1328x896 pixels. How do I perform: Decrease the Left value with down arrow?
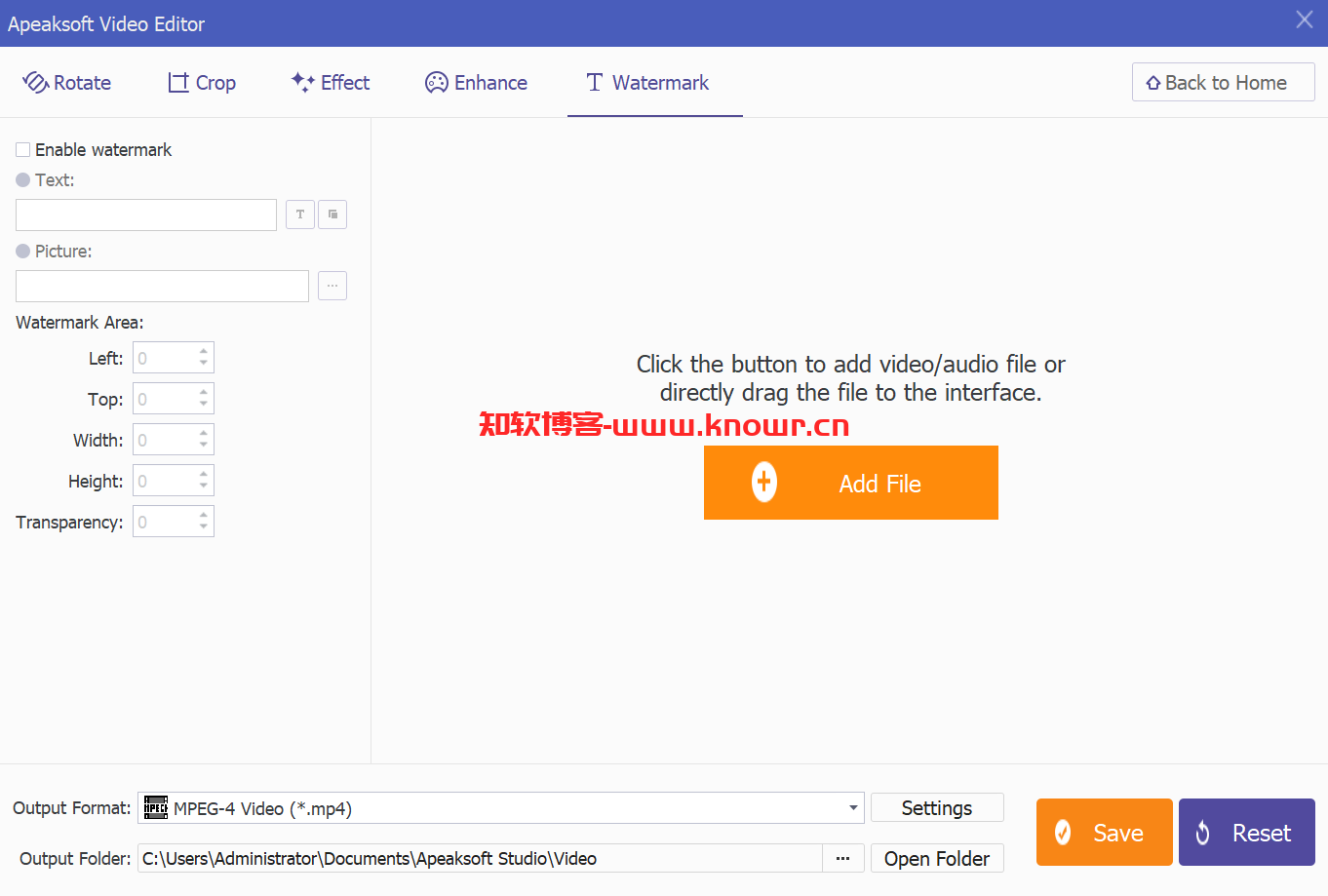coord(204,364)
